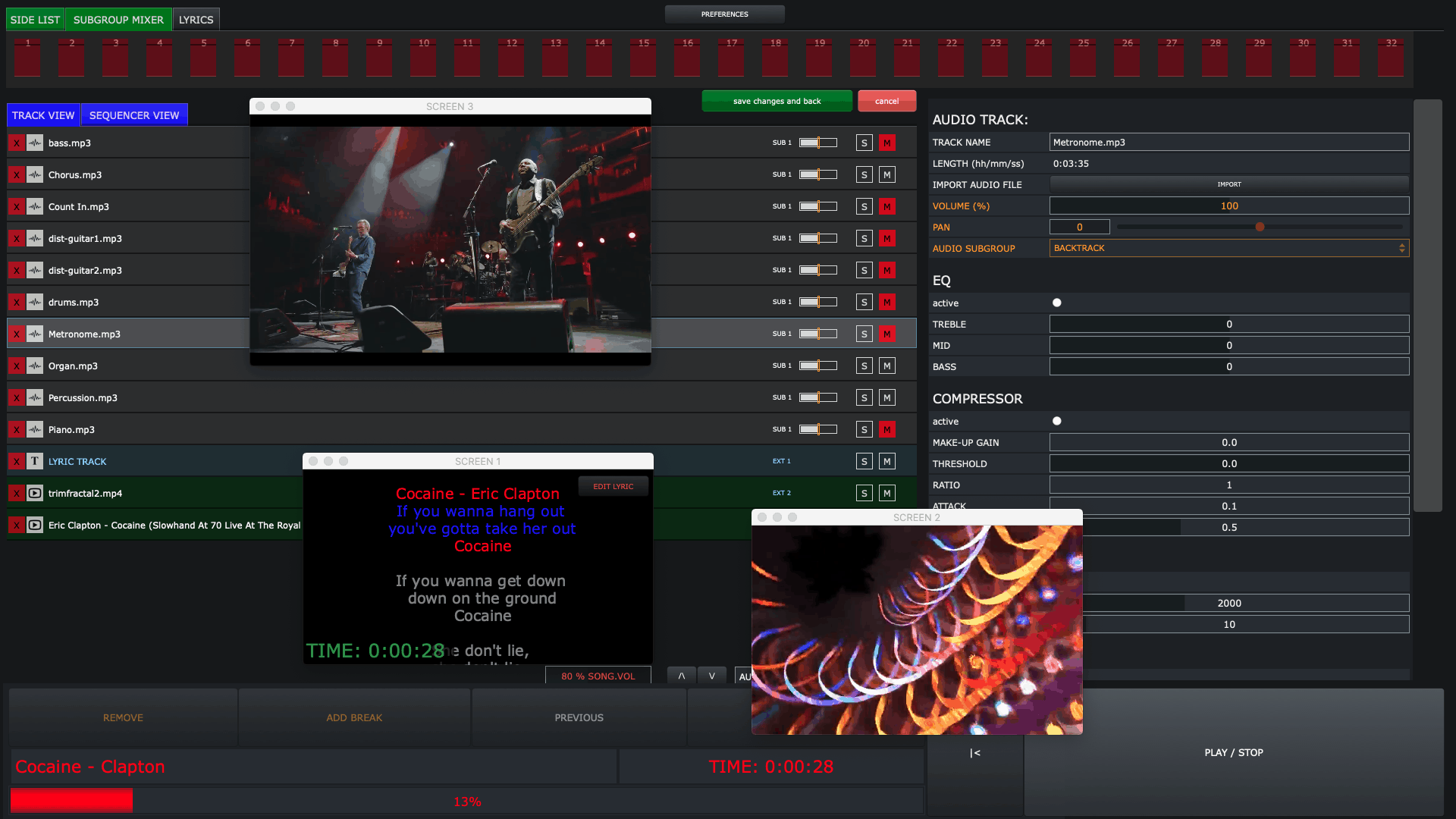Switch to SEQUENCER VIEW tab
Image resolution: width=1456 pixels, height=819 pixels.
134,115
